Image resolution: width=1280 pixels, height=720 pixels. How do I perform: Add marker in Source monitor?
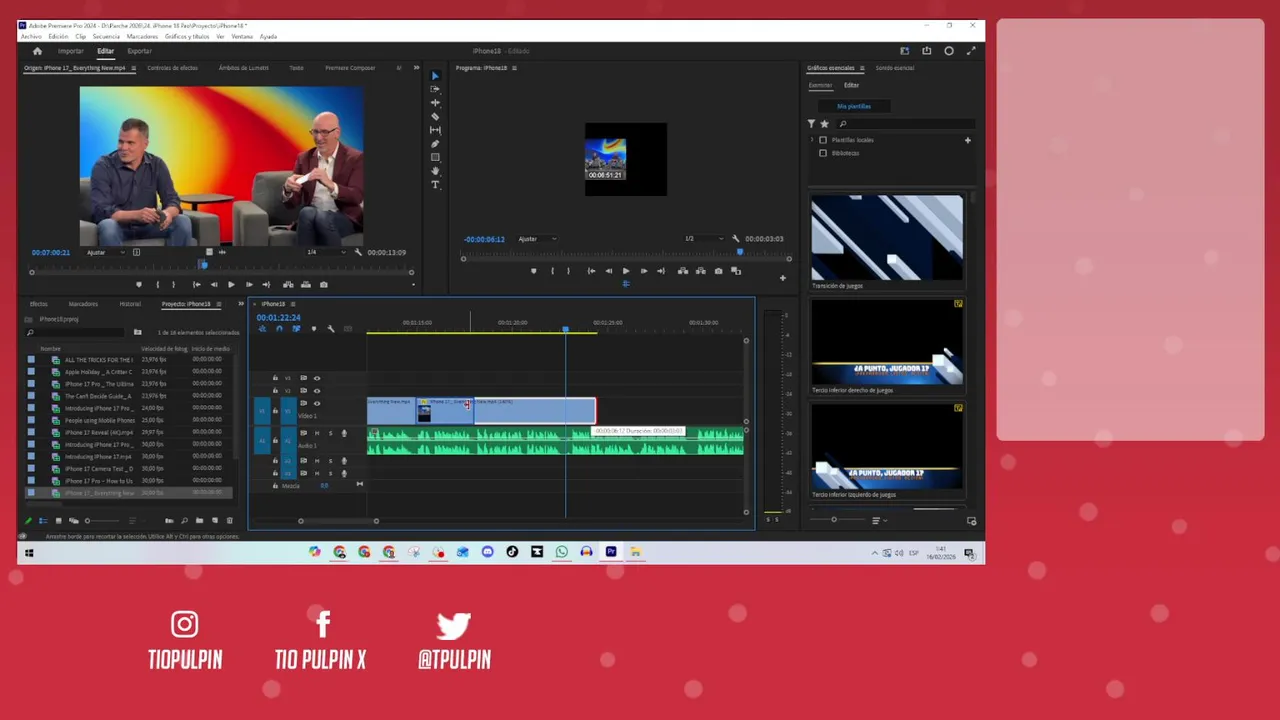point(139,285)
